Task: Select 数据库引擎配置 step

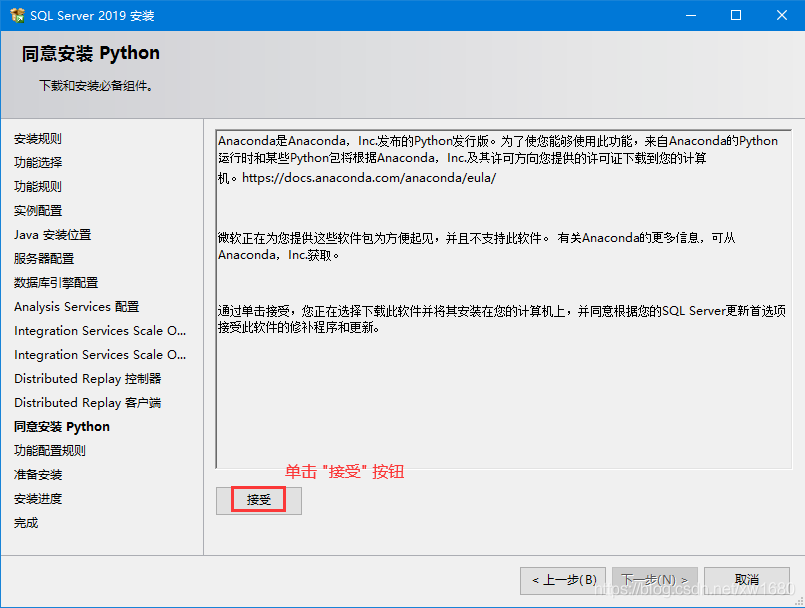Action: (x=56, y=283)
